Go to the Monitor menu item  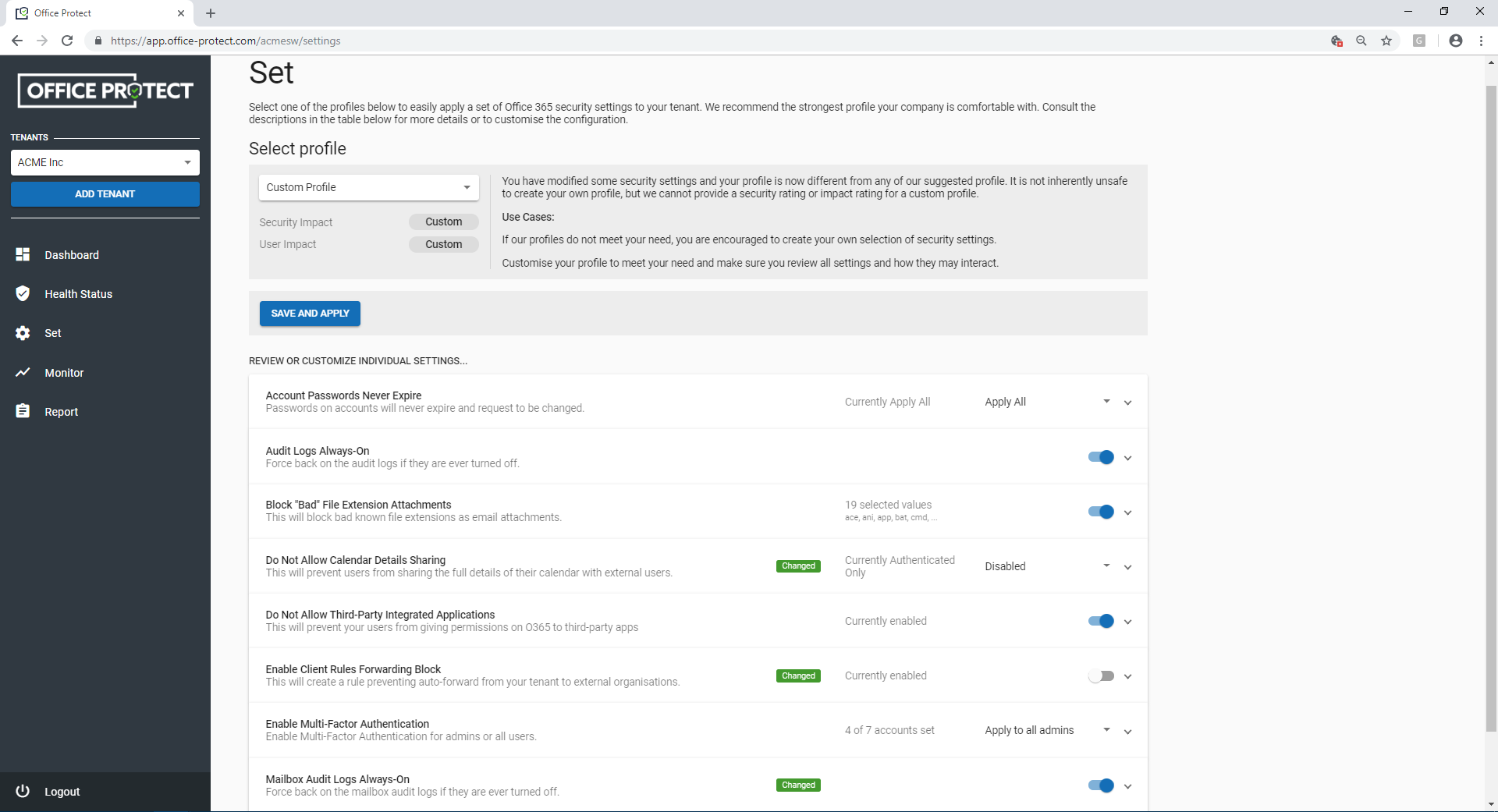click(x=64, y=373)
